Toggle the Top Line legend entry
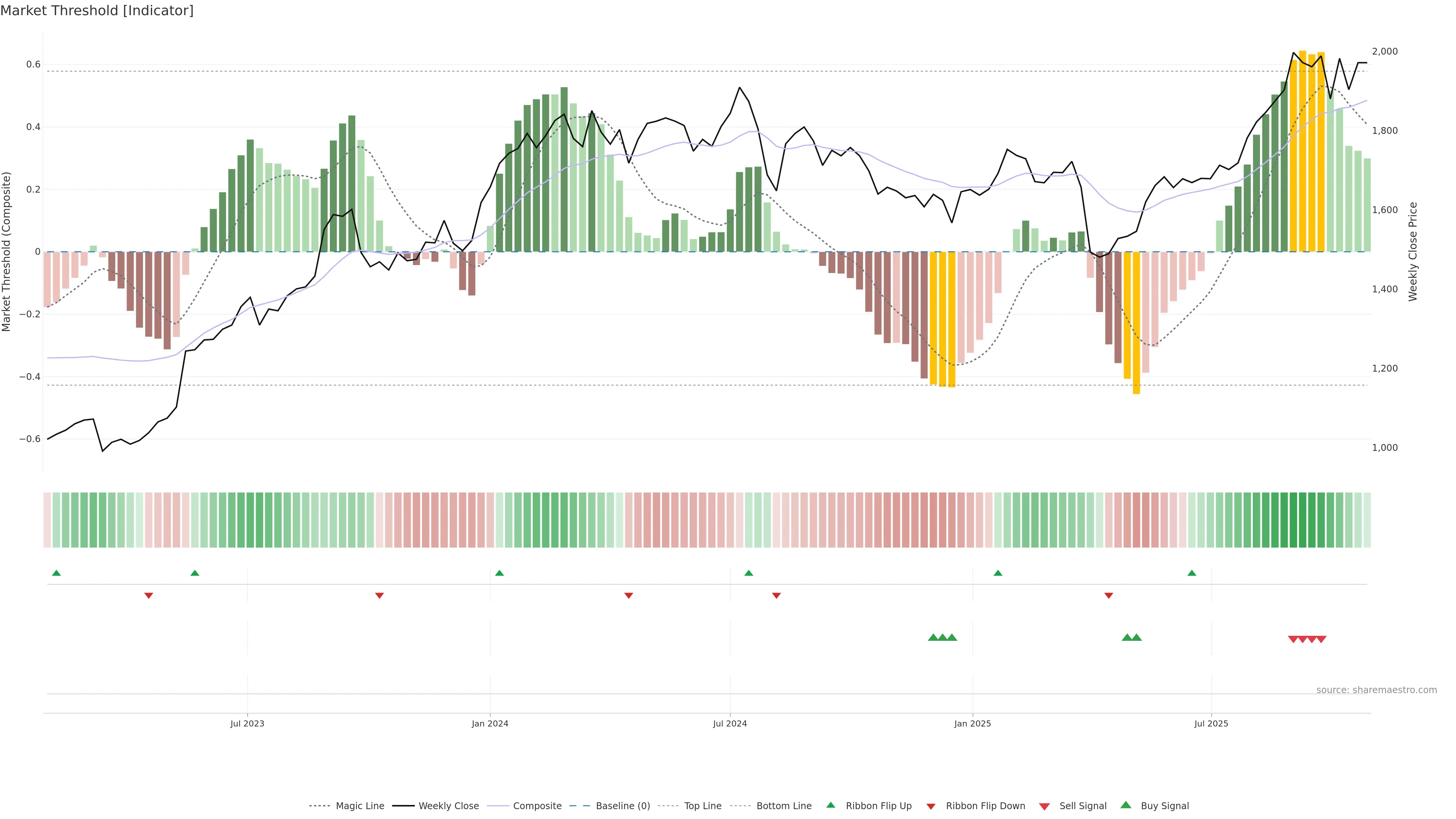This screenshot has width=1456, height=819. tap(703, 806)
